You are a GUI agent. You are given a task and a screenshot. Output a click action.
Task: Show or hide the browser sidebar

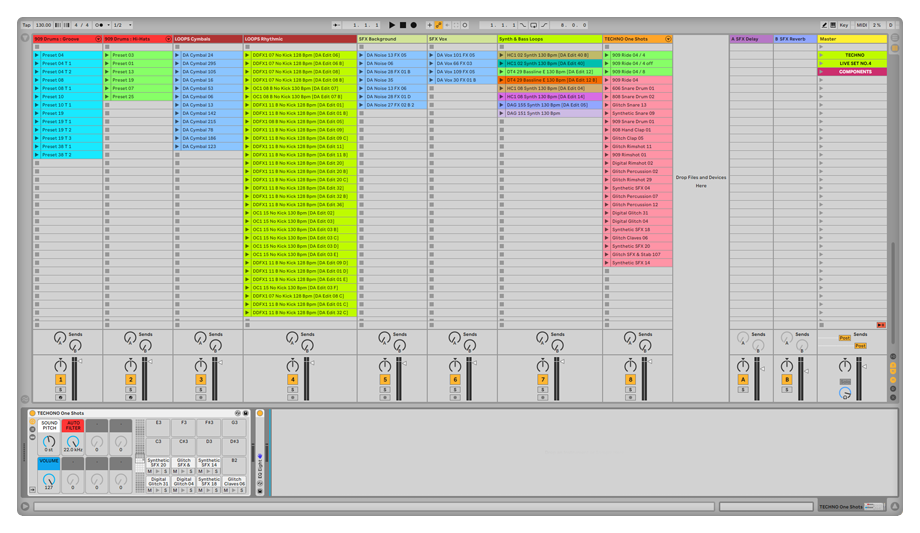[25, 38]
